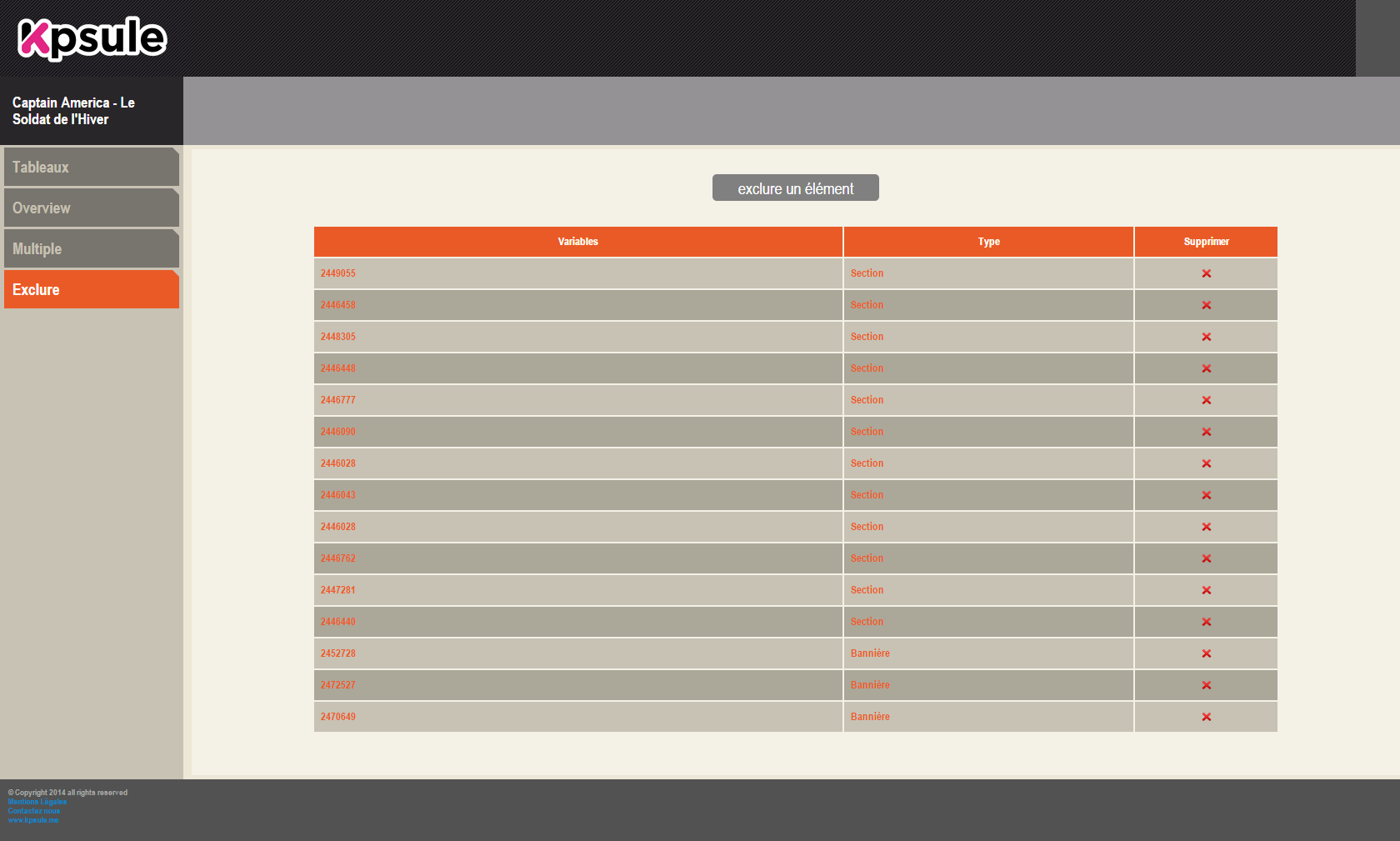Click the Variables column header
The width and height of the screenshot is (1400, 841).
coord(577,242)
